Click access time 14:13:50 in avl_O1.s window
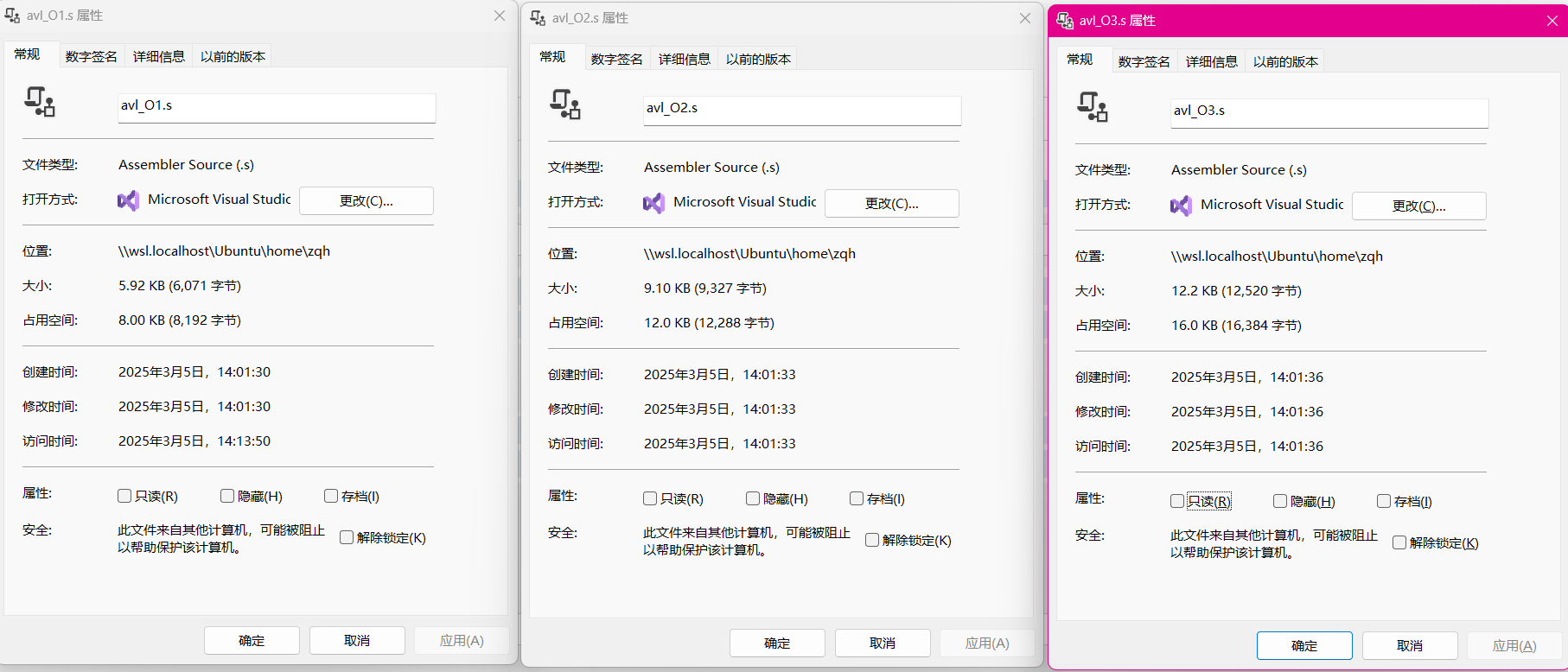 (x=194, y=441)
